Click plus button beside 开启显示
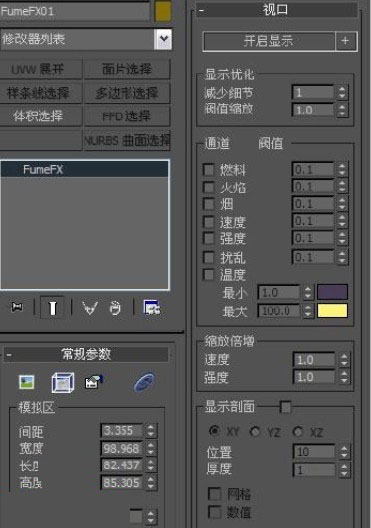Image resolution: width=371 pixels, height=528 pixels. tap(346, 41)
